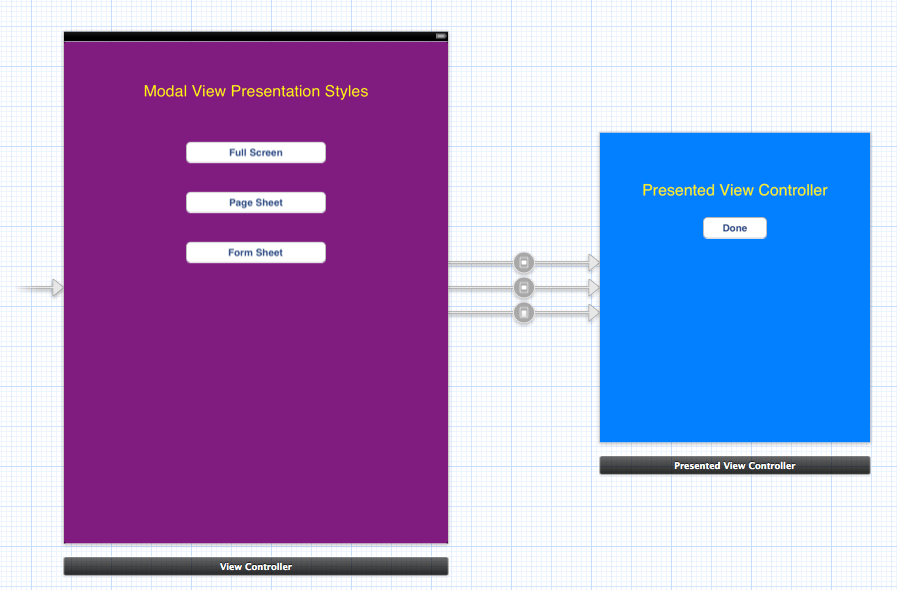Click the battery icon in the simulated status bar
The image size is (897, 590).
point(439,36)
